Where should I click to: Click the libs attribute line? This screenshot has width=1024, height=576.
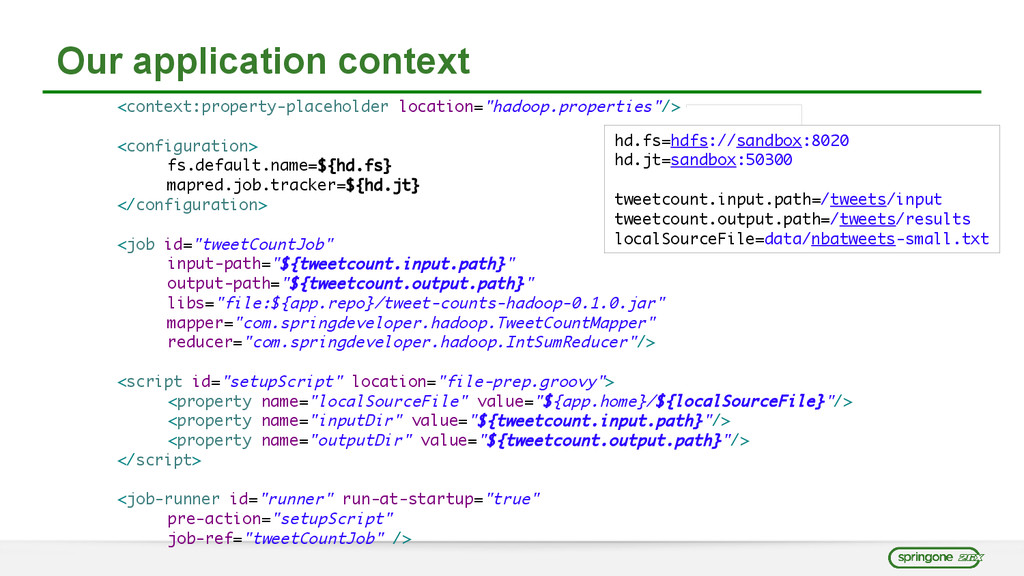416,303
